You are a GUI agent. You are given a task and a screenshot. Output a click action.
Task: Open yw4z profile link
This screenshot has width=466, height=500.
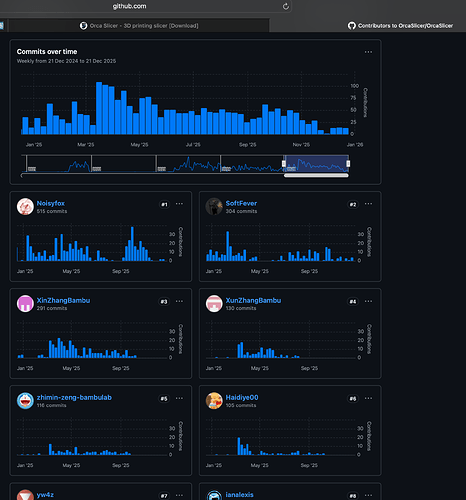45,495
